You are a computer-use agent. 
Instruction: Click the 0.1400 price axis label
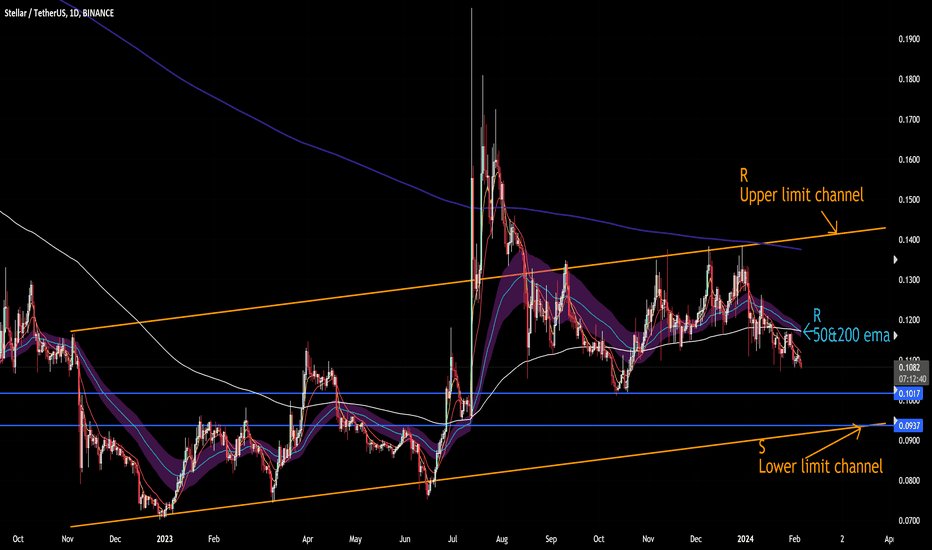(909, 240)
